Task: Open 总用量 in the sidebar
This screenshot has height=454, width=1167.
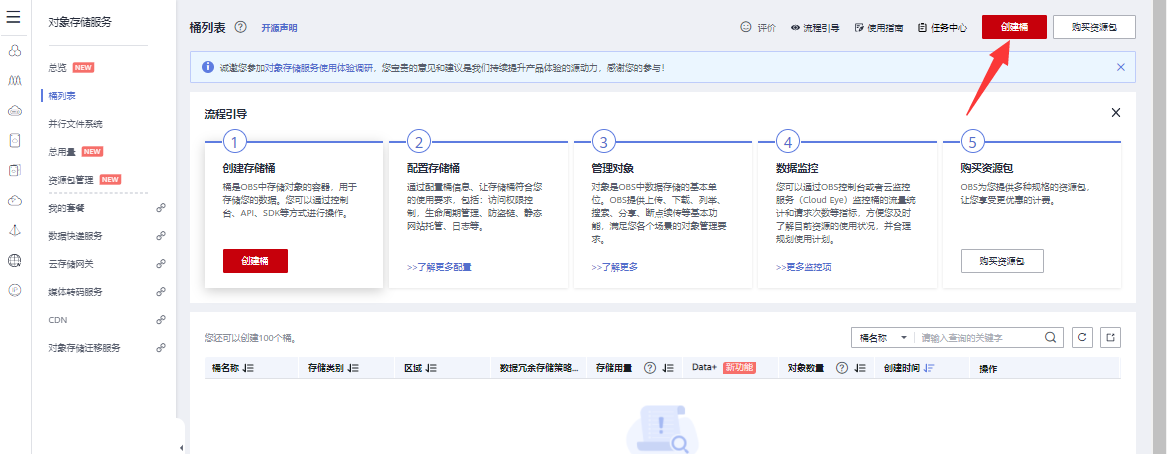Action: point(63,151)
